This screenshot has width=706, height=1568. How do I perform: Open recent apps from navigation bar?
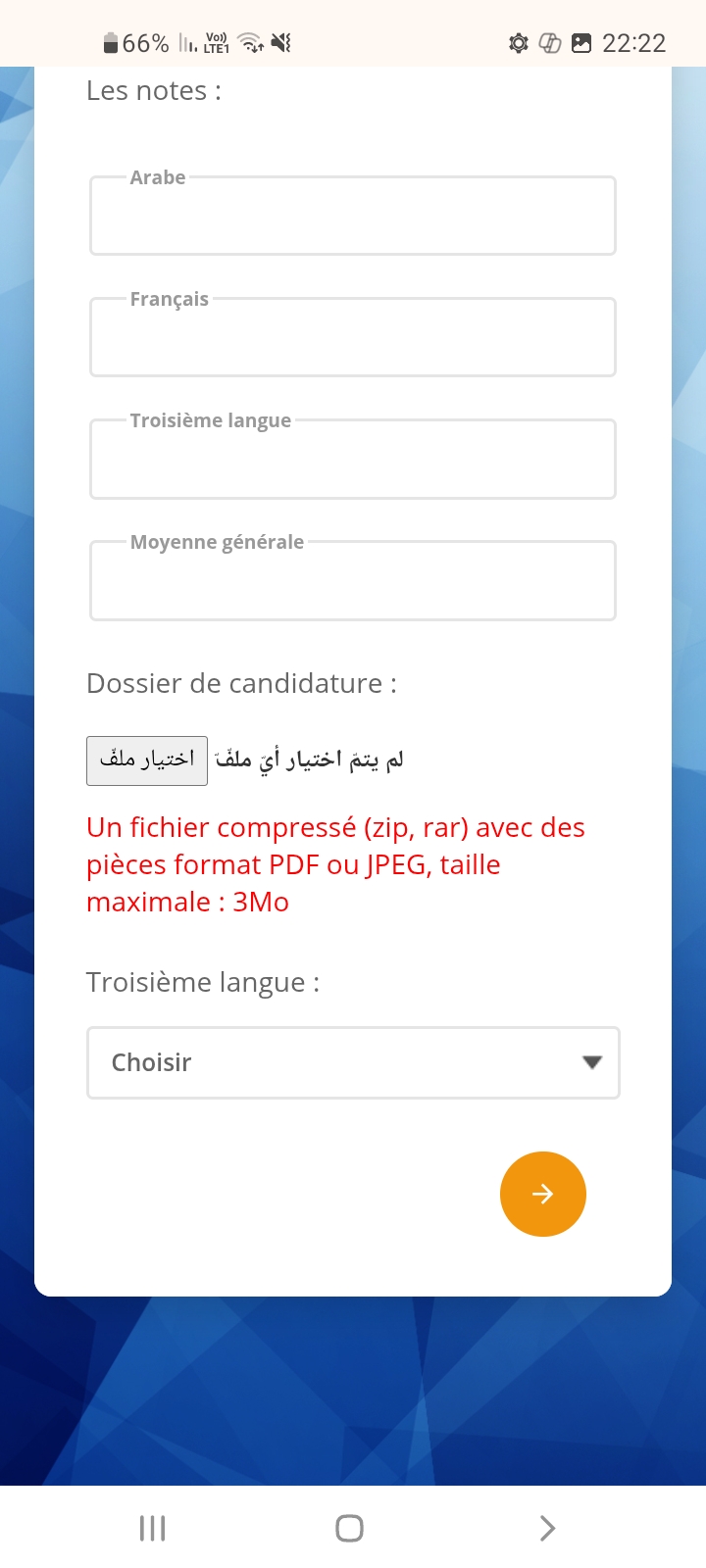click(152, 1528)
